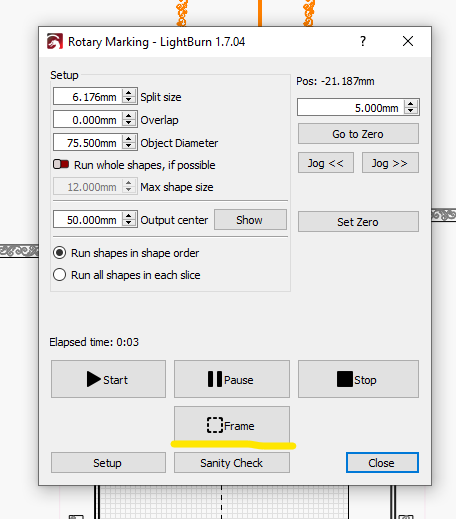Screen dimensions: 456x519
Task: Click the Object Diameter input field
Action: (88, 143)
